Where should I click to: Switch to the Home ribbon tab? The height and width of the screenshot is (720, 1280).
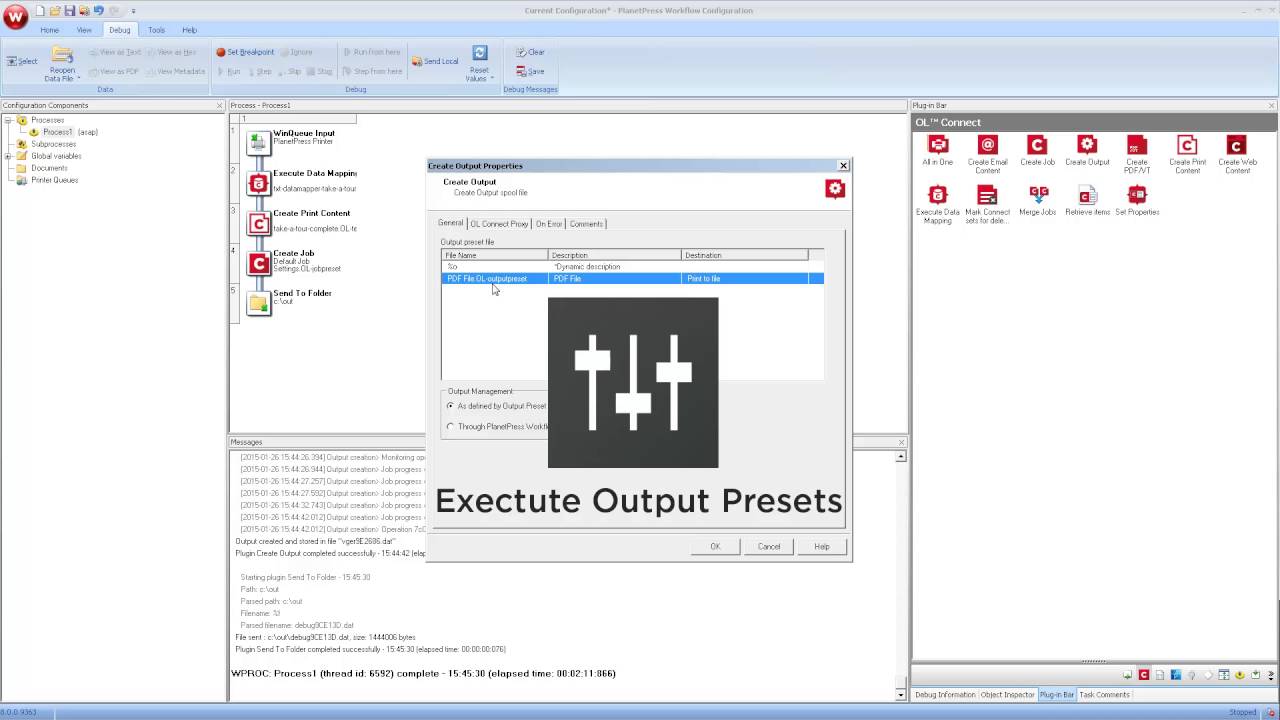(49, 30)
